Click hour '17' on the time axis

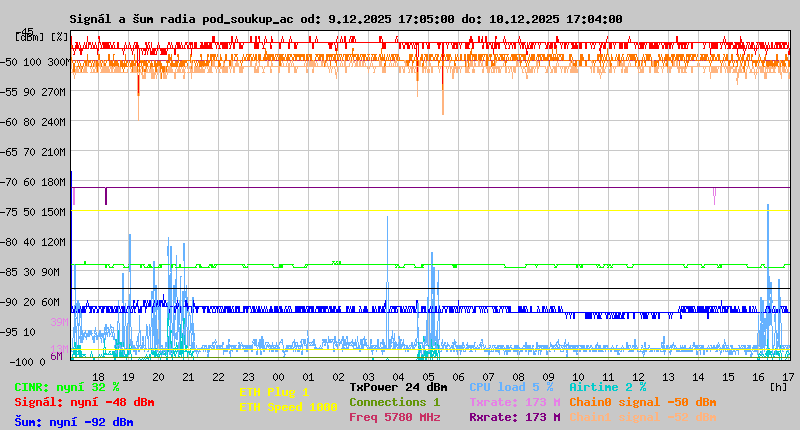(788, 377)
